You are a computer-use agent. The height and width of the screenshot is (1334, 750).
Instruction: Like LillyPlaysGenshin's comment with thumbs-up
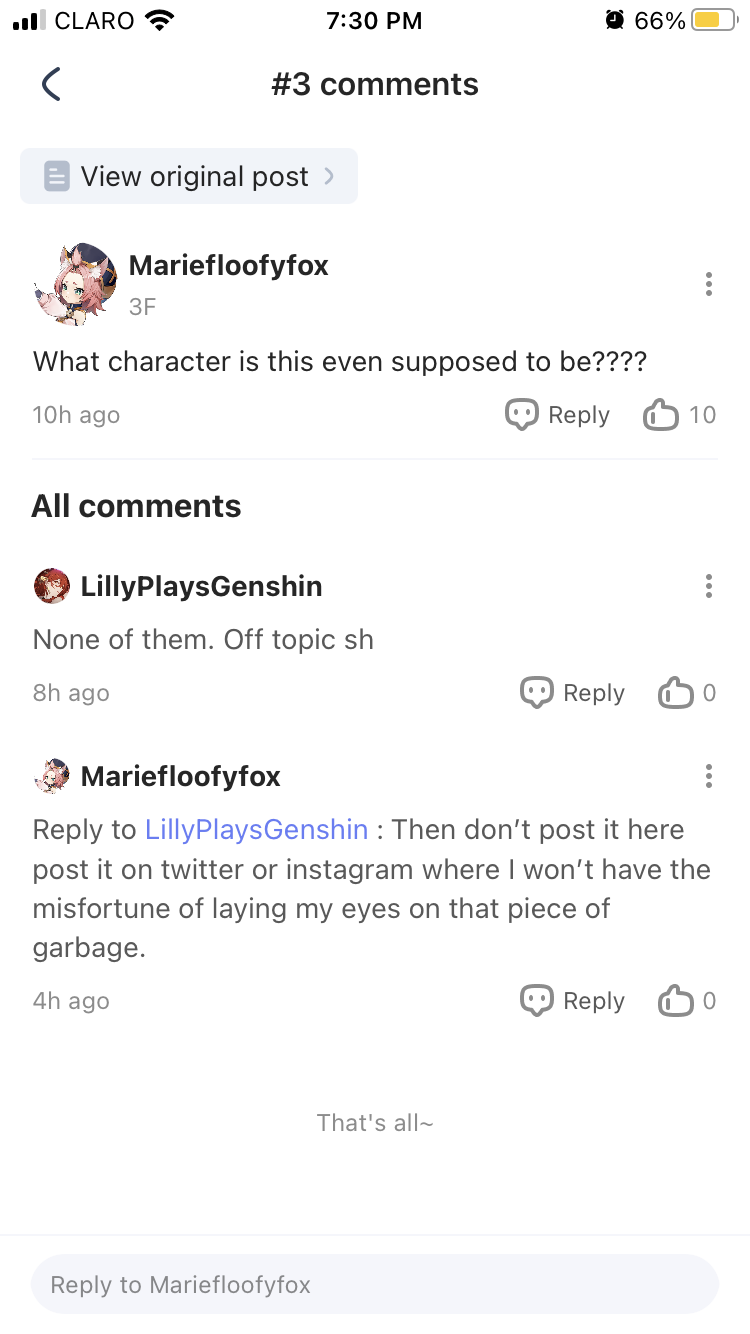pyautogui.click(x=676, y=693)
